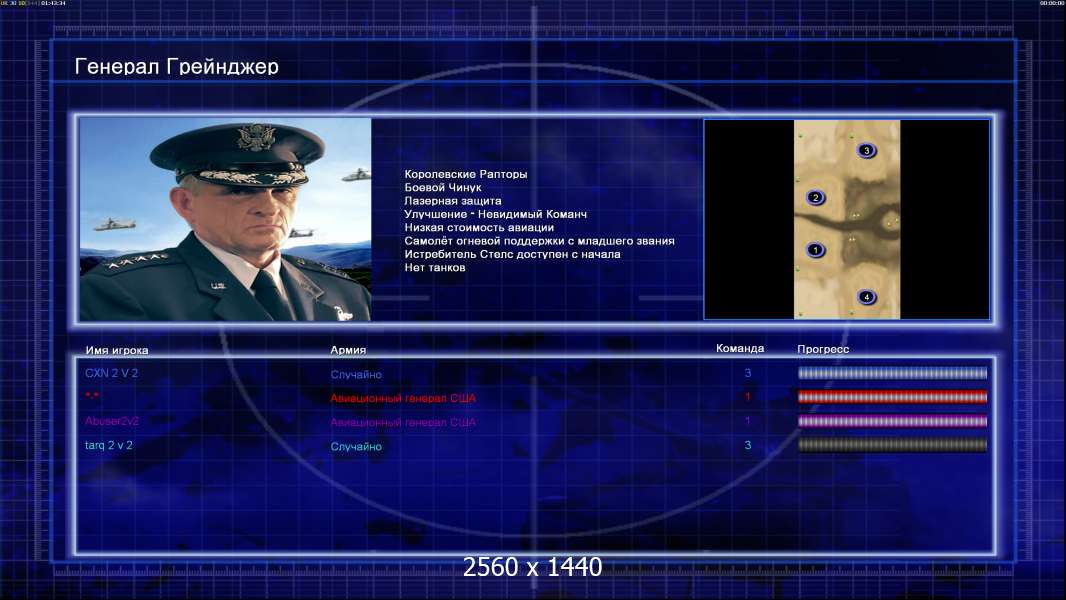Click start position marker 1 on minimap
This screenshot has width=1066, height=600.
[815, 250]
